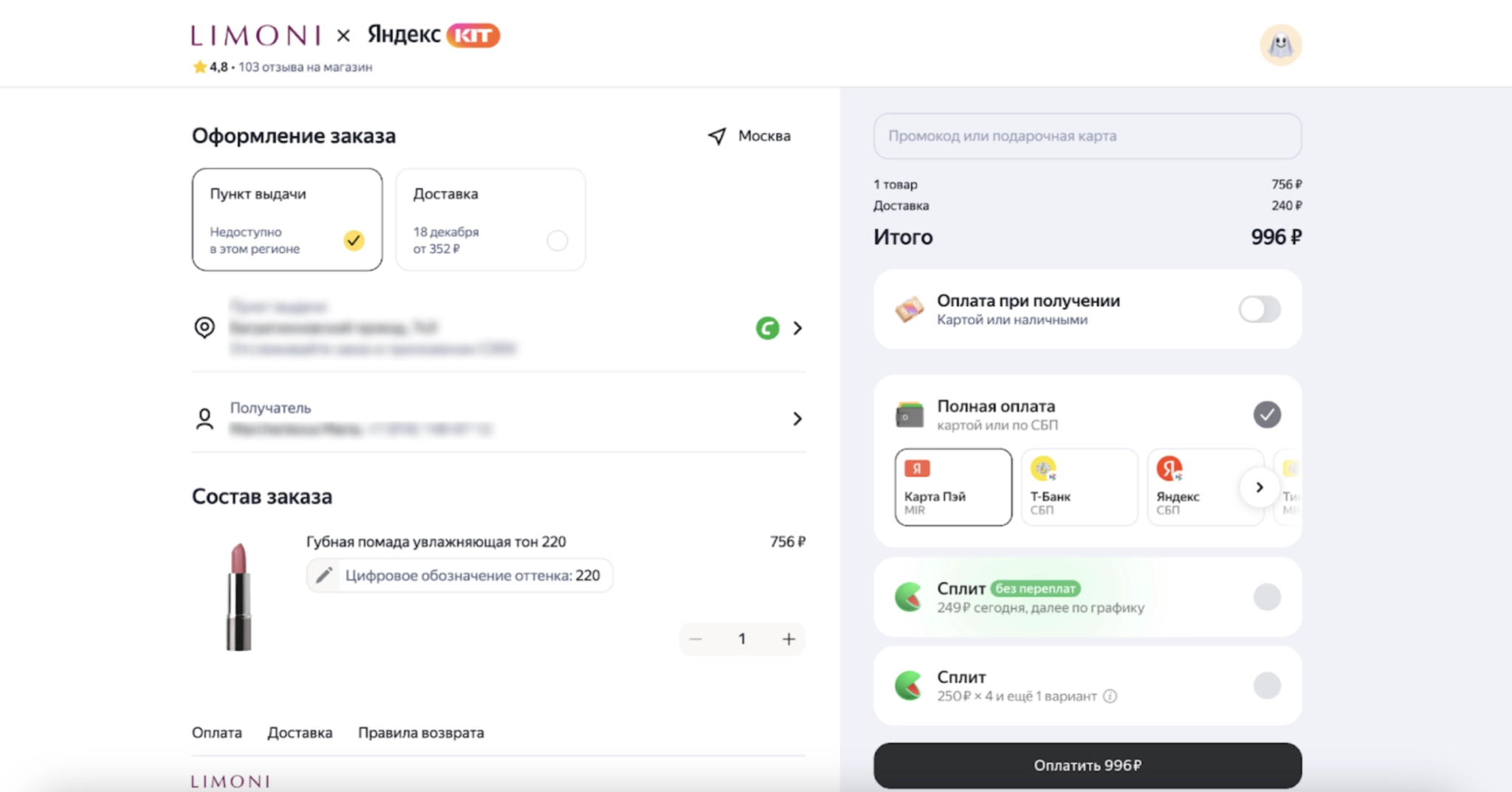Image resolution: width=1512 pixels, height=792 pixels.
Task: Click the pencil edit icon for shade
Action: click(324, 575)
